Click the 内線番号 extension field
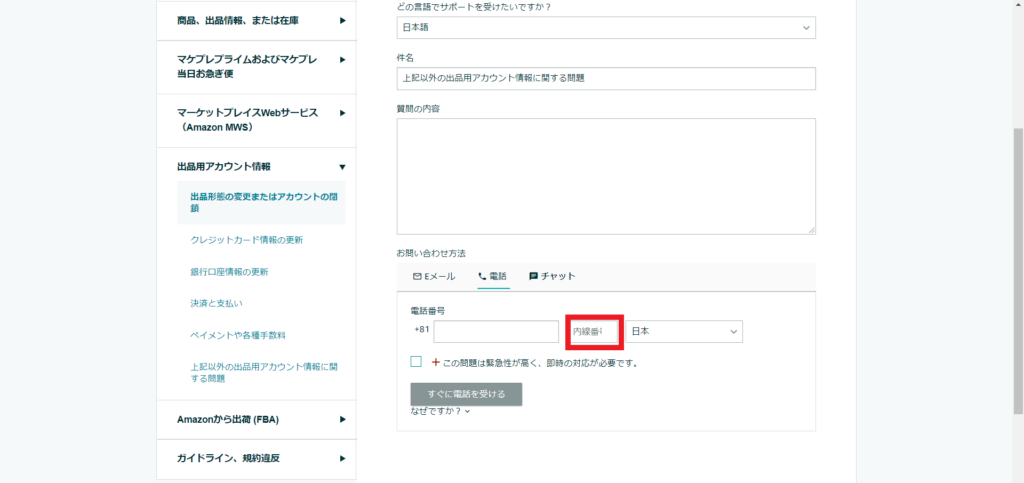 coord(594,331)
